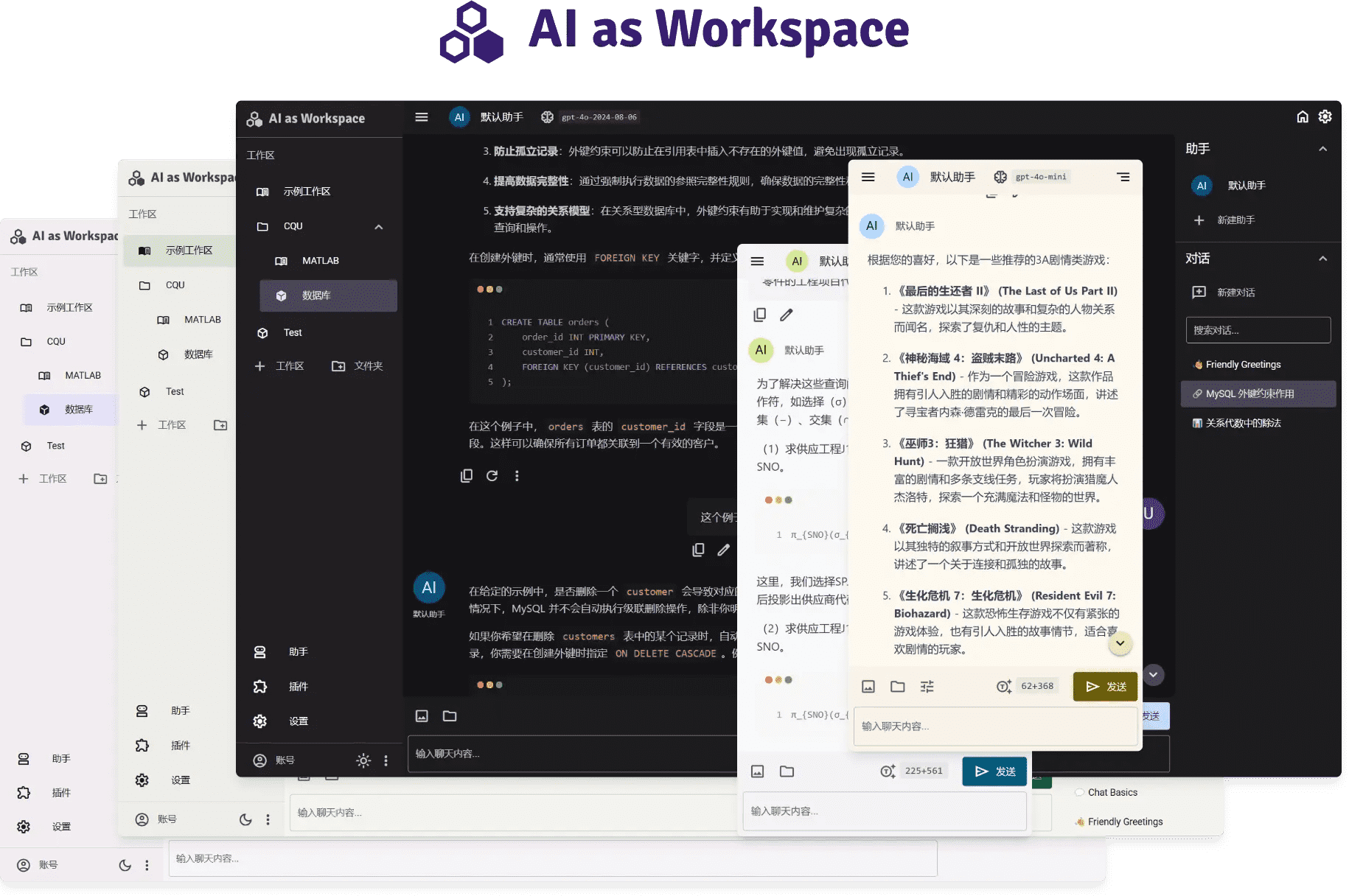Image resolution: width=1349 pixels, height=896 pixels.
Task: Click copy icon at top of white chat popup
Action: [x=759, y=315]
